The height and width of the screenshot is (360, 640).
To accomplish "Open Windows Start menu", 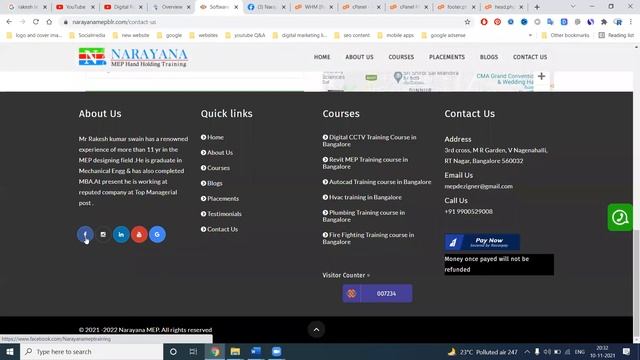I will click(10, 351).
